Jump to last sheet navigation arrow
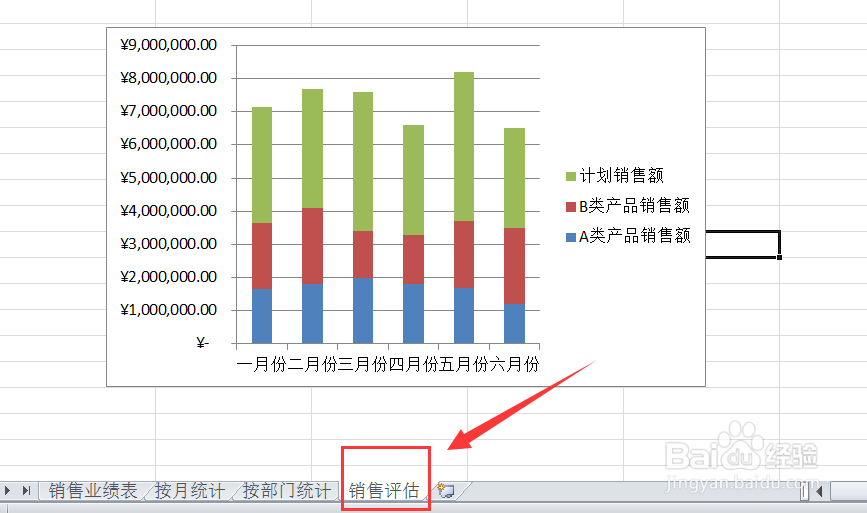 (26, 490)
